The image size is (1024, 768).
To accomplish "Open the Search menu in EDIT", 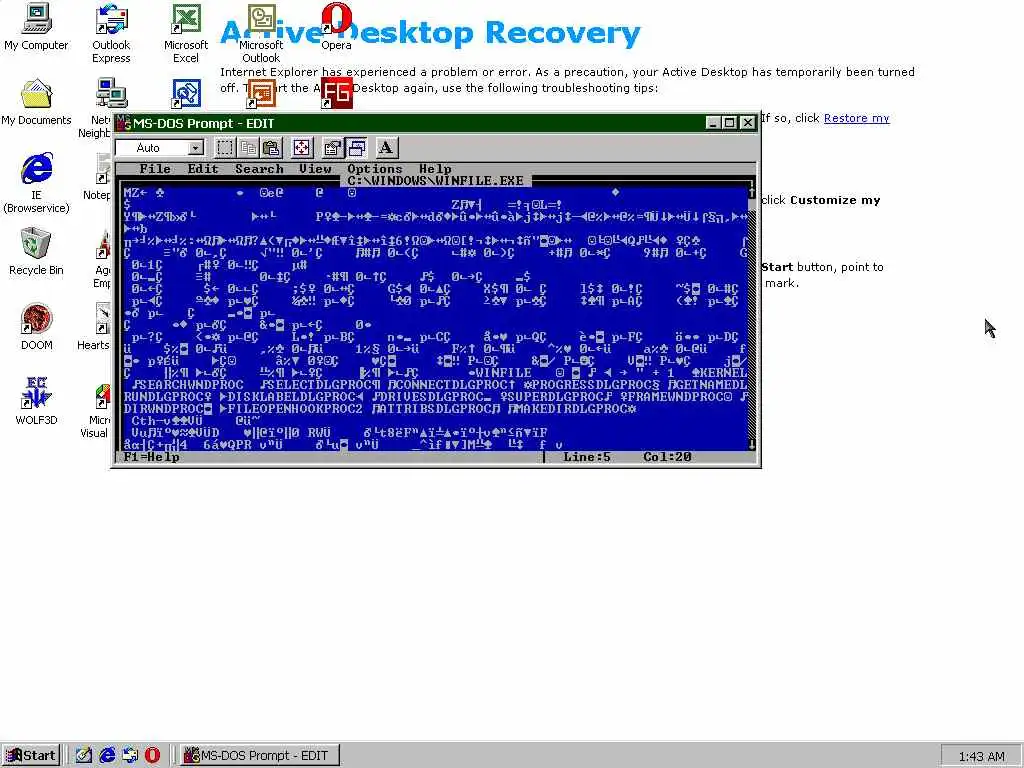I will (259, 168).
